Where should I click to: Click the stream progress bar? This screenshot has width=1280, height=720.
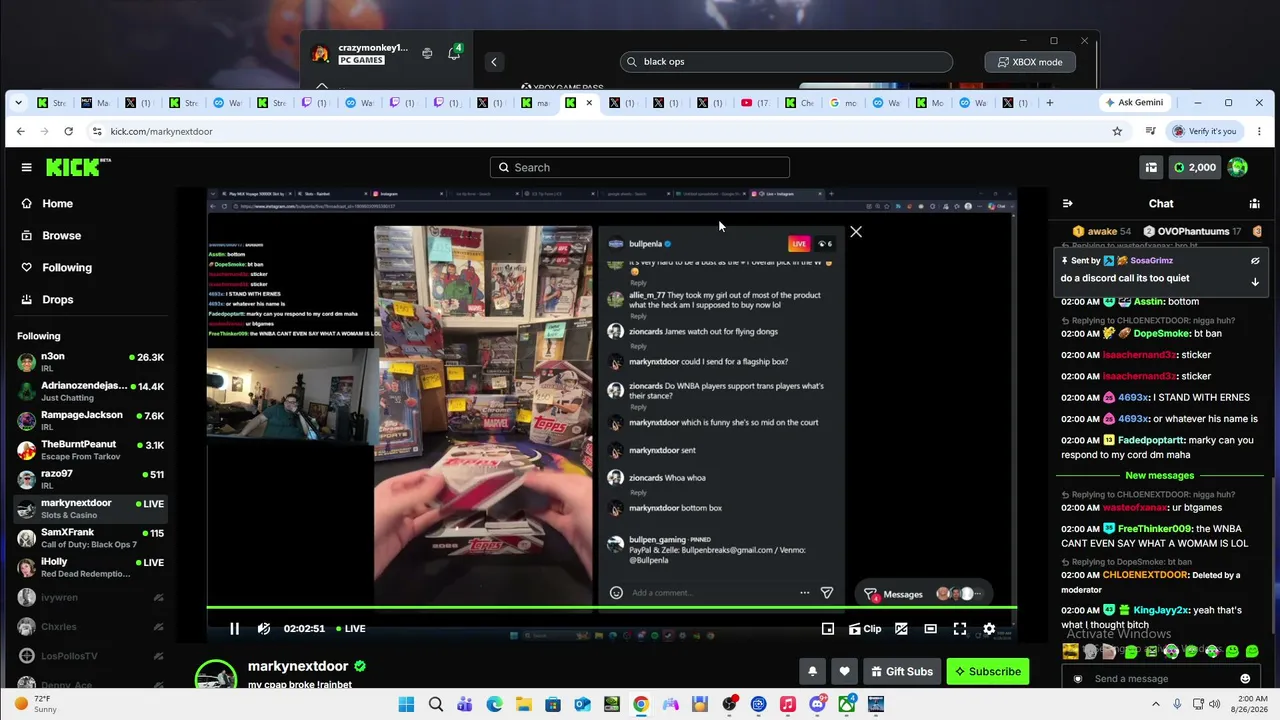tap(612, 607)
